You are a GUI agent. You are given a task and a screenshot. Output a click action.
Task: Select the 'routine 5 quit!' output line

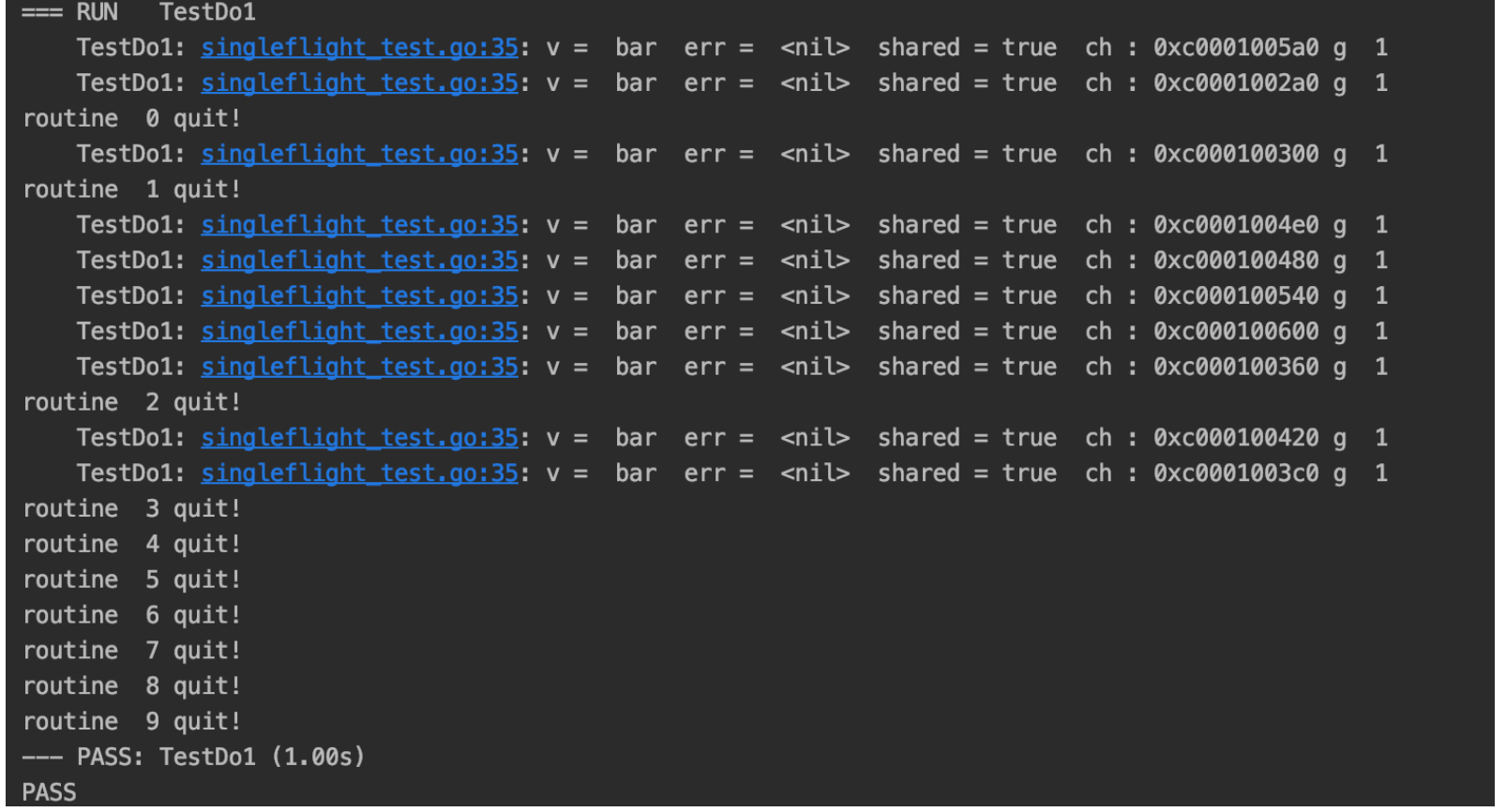coord(131,580)
